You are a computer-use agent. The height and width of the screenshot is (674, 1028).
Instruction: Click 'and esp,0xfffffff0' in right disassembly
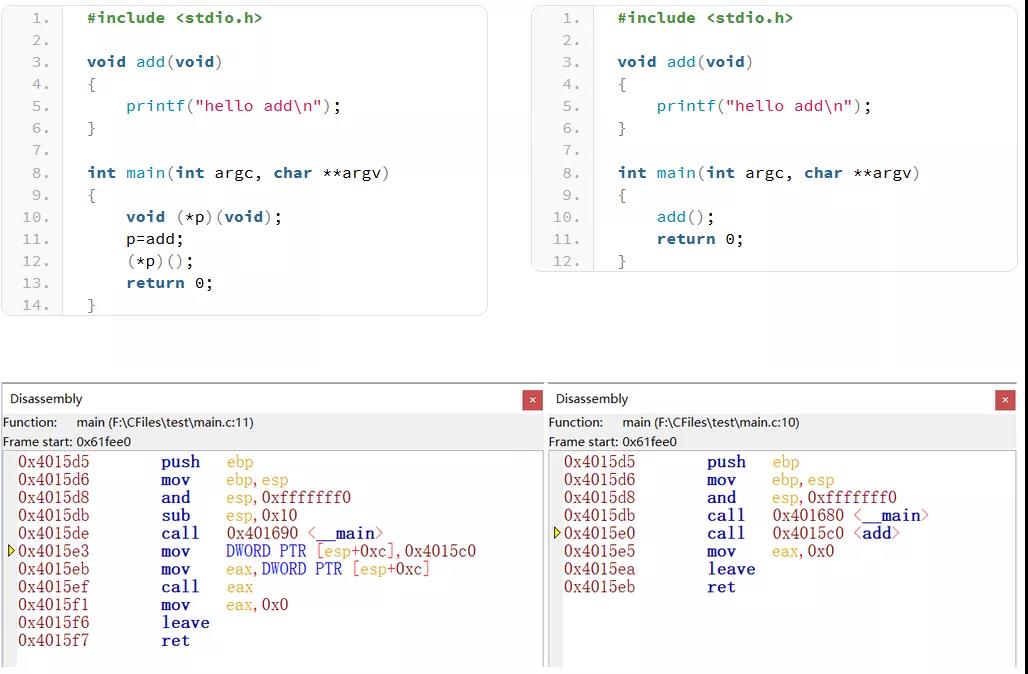click(801, 498)
